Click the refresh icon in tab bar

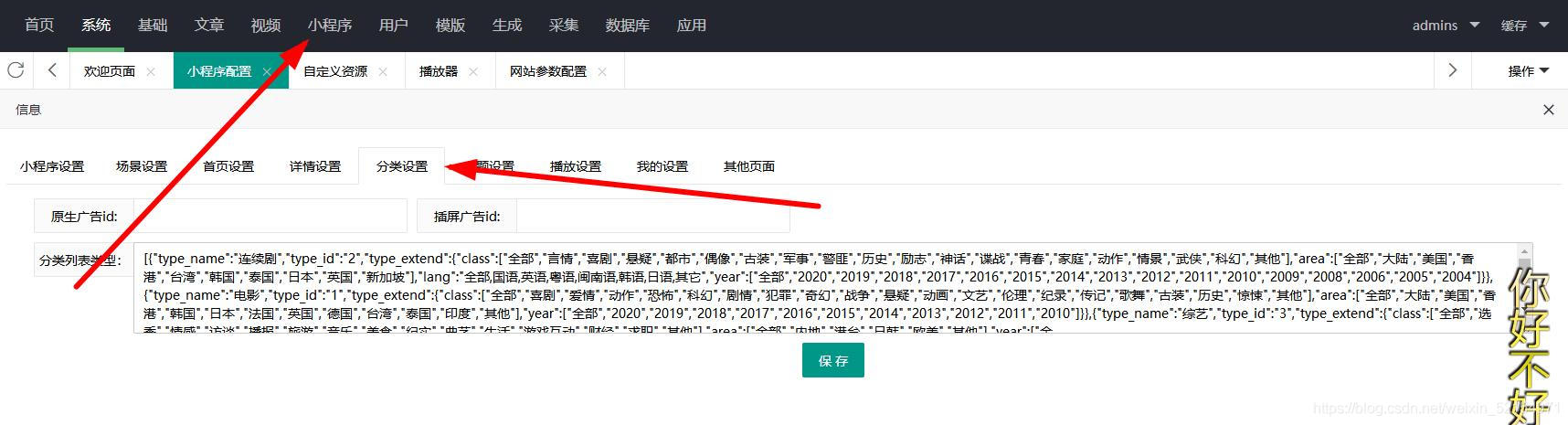[16, 70]
